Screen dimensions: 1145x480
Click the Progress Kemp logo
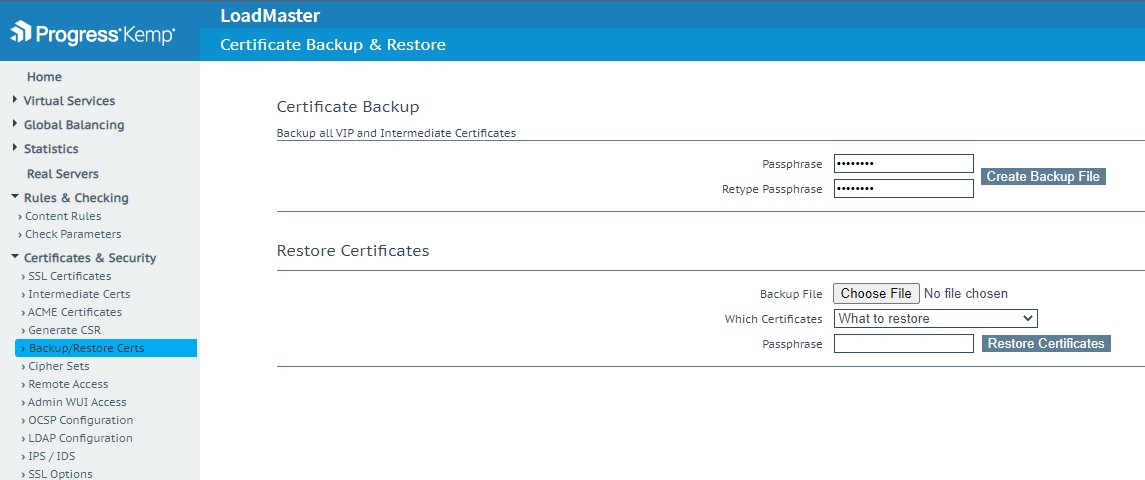click(x=93, y=34)
